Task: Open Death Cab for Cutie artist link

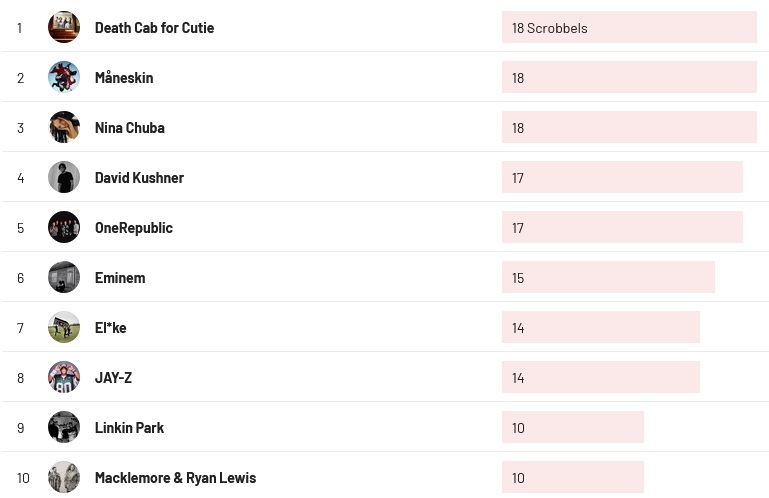Action: coord(154,28)
